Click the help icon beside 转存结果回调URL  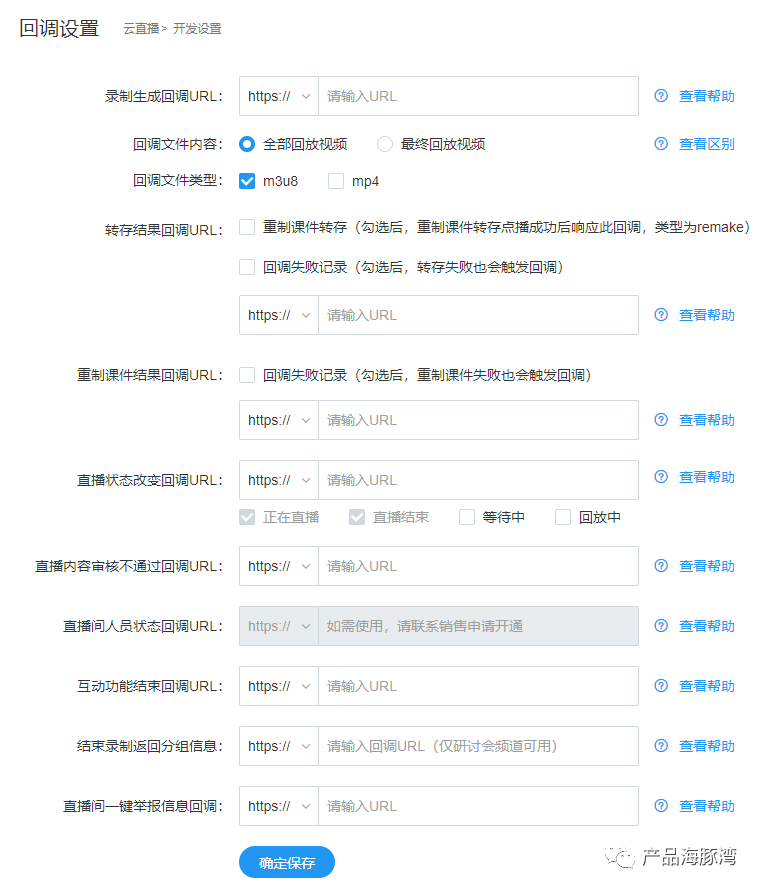click(x=660, y=314)
